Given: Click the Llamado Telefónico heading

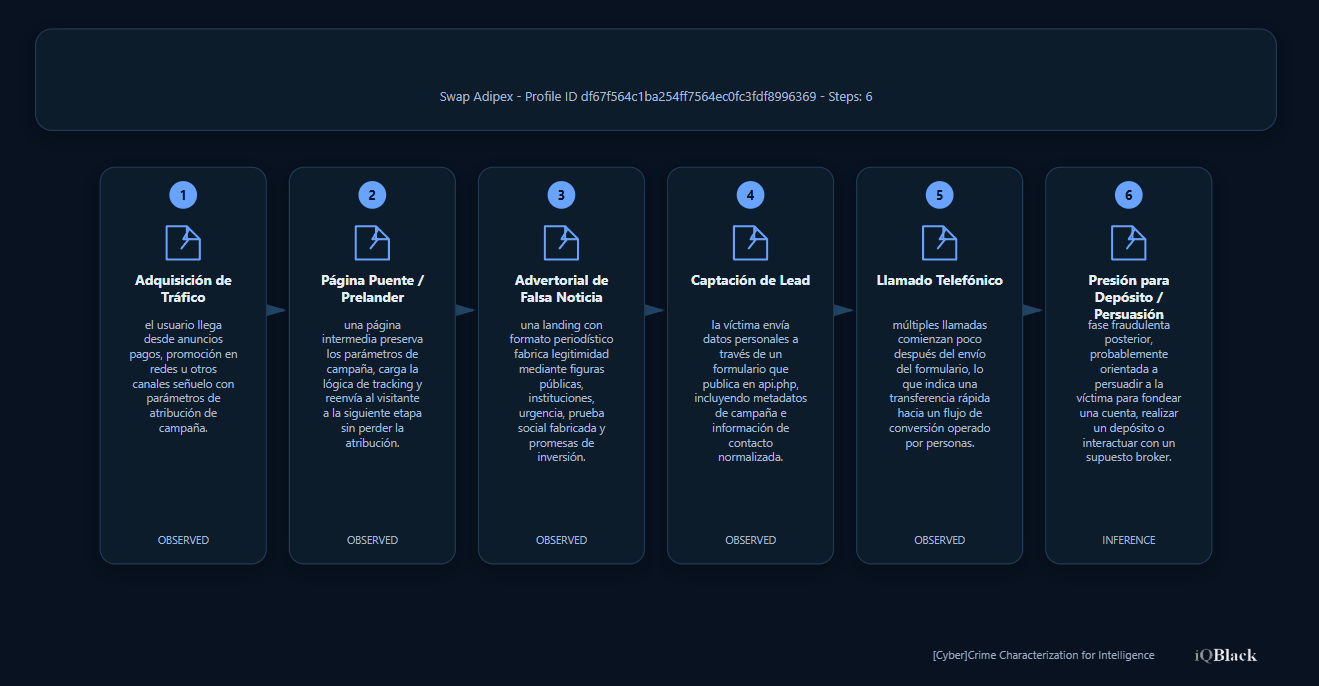Looking at the screenshot, I should [939, 281].
